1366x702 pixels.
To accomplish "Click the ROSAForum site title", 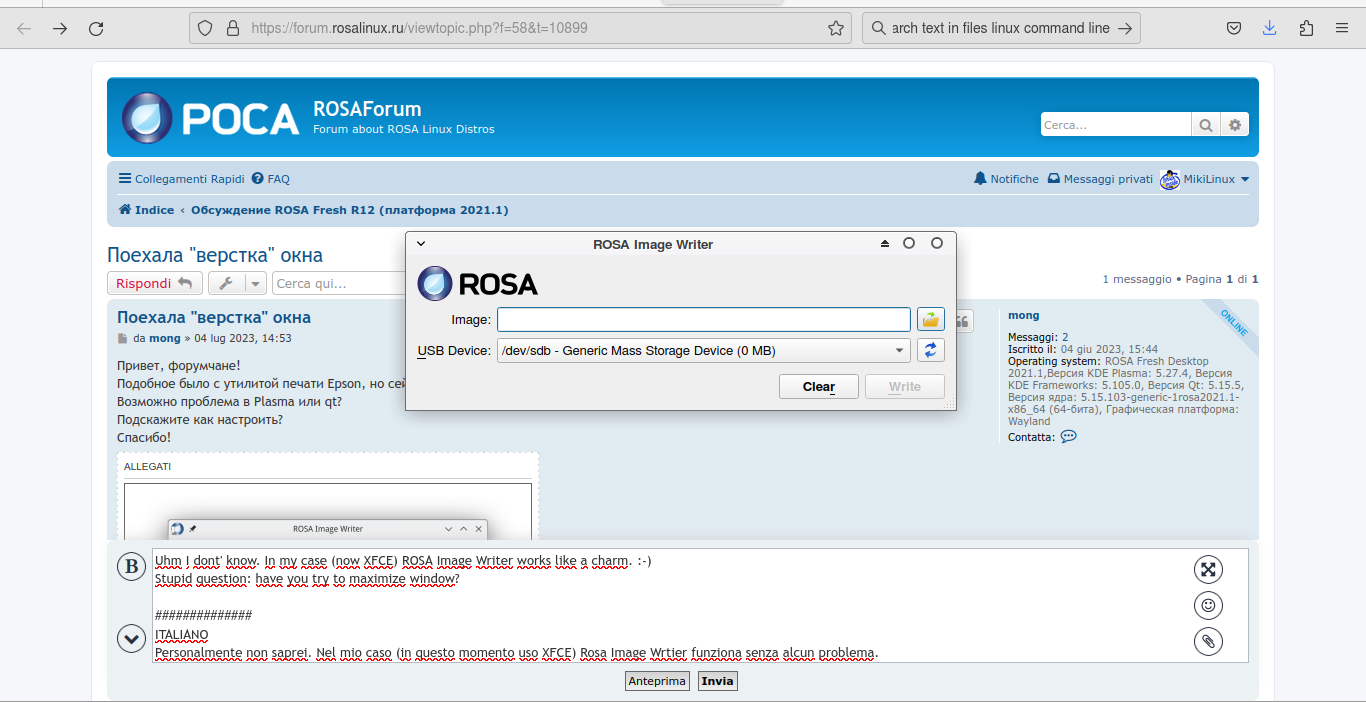I will point(367,109).
